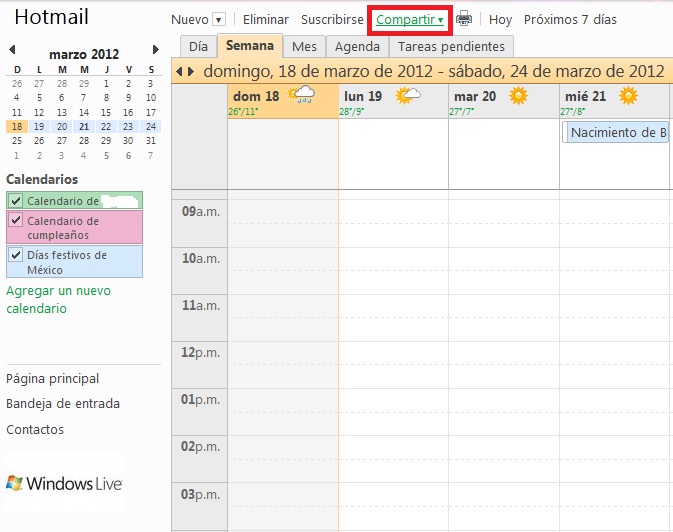Viewport: 673px width, 532px height.
Task: Select day 10 in mini calendar
Action: [x=151, y=98]
